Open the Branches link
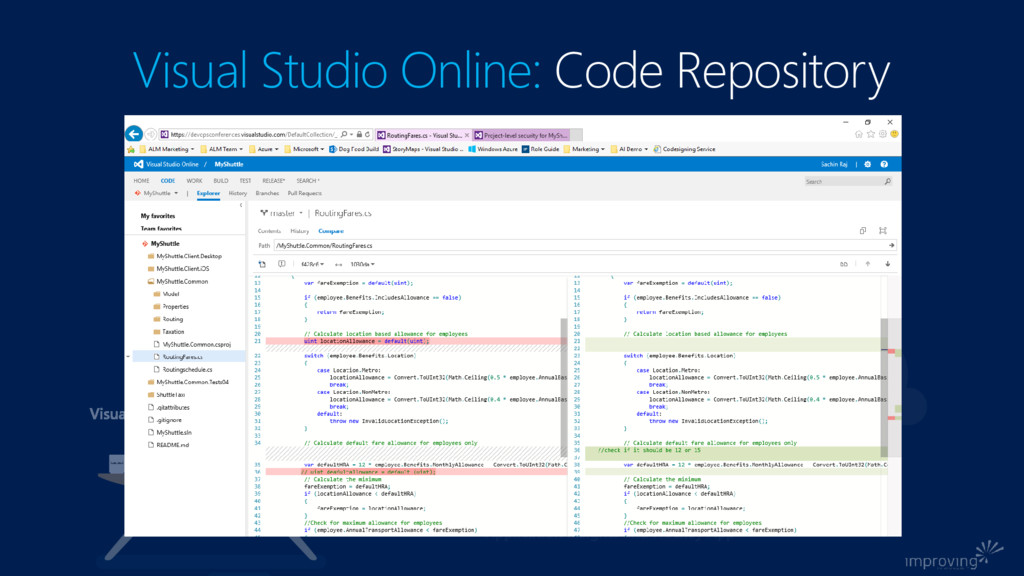Viewport: 1024px width, 576px height. (267, 193)
